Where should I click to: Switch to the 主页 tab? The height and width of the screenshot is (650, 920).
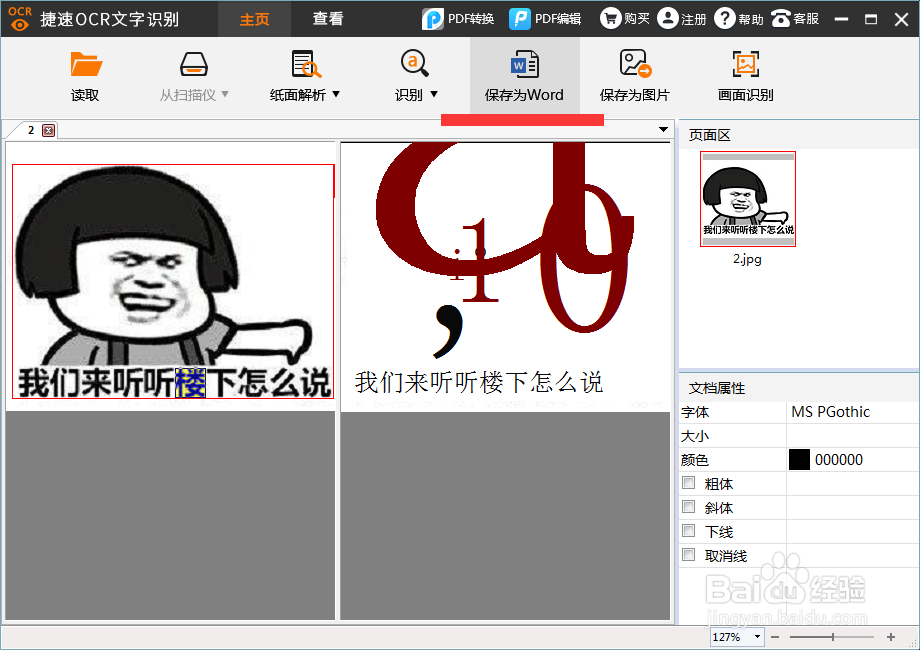[255, 19]
